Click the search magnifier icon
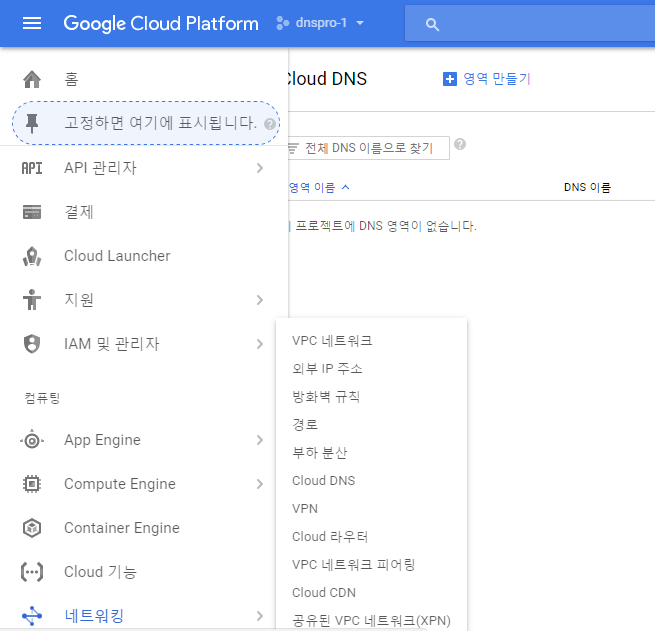Screen dimensions: 655x631 432,25
